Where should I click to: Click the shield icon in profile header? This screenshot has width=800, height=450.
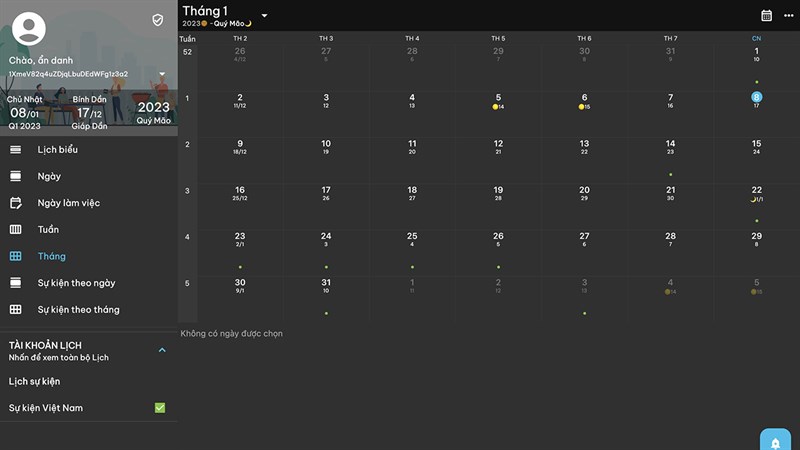point(157,20)
